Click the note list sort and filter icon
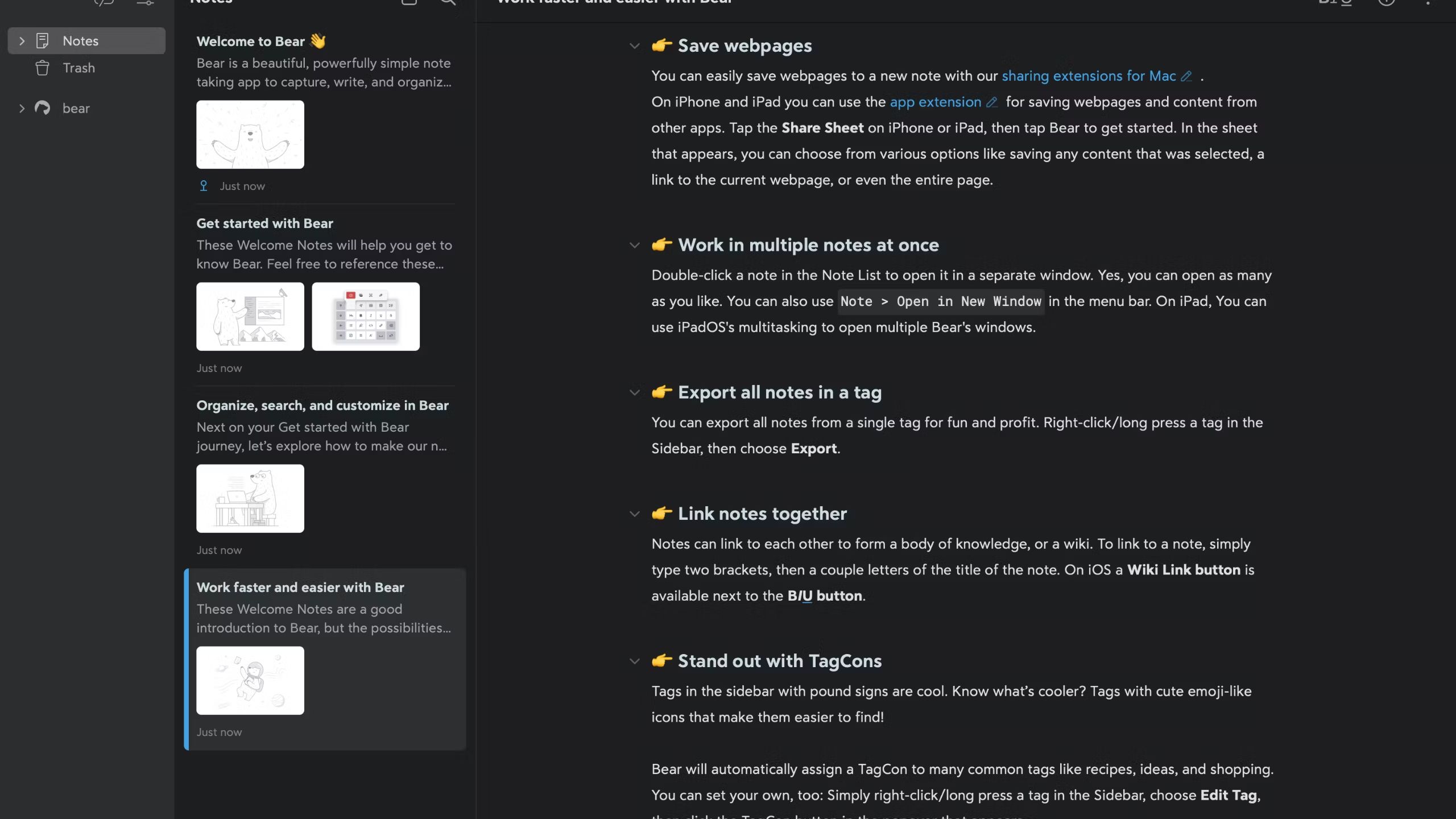 pyautogui.click(x=145, y=3)
